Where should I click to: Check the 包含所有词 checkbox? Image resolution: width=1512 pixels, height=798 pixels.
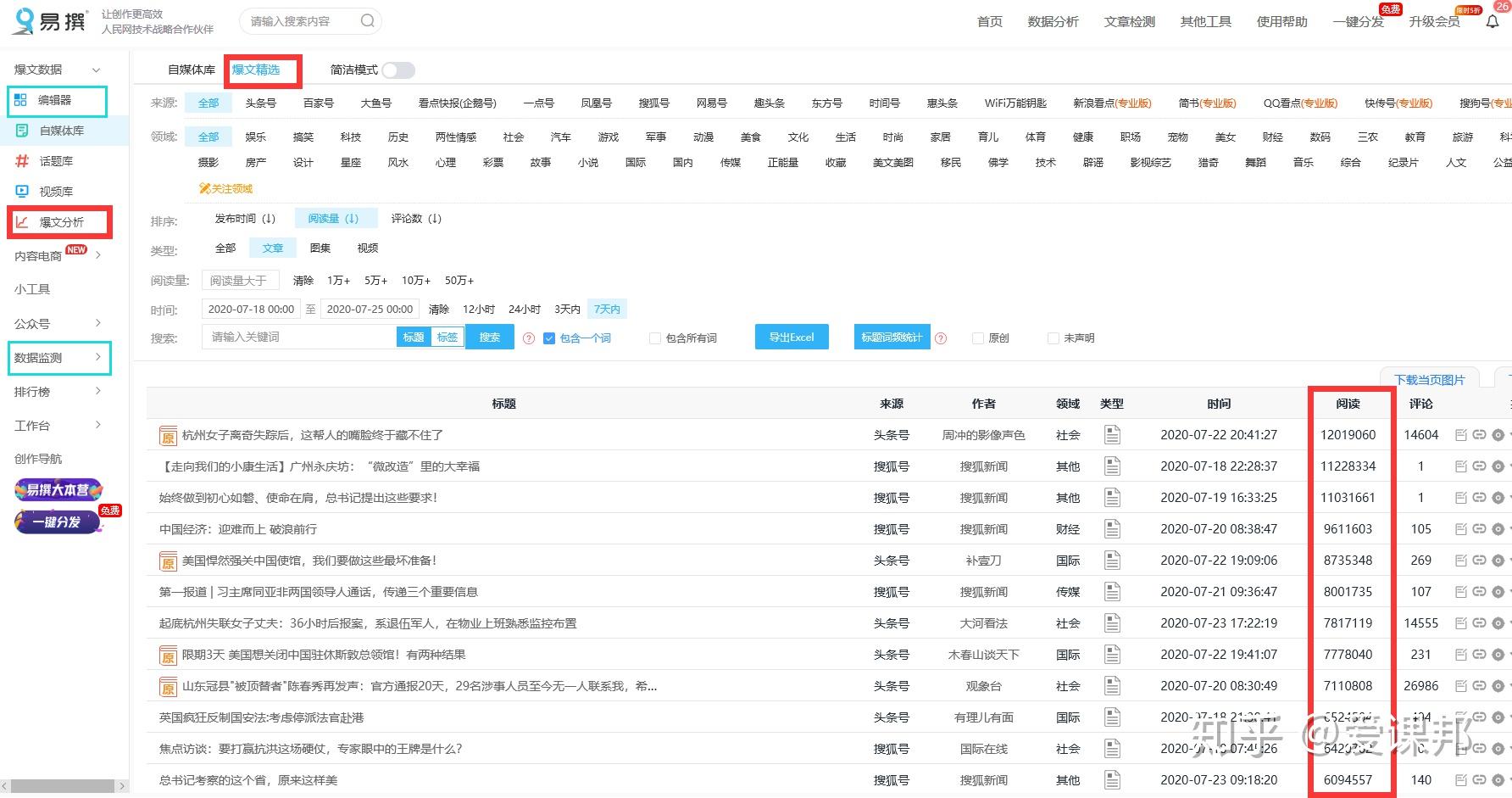tap(654, 338)
